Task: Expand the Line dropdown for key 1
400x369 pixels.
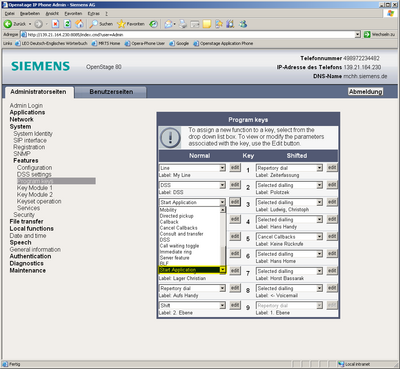Action: point(223,168)
